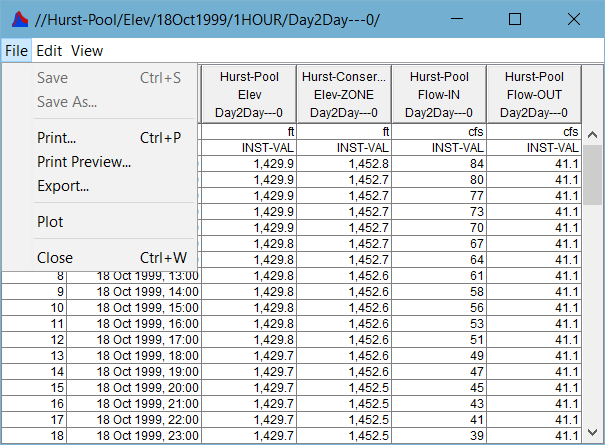Click the Hurst-Pool Flow-OUT column header
Viewport: 605px width, 445px height.
point(532,94)
